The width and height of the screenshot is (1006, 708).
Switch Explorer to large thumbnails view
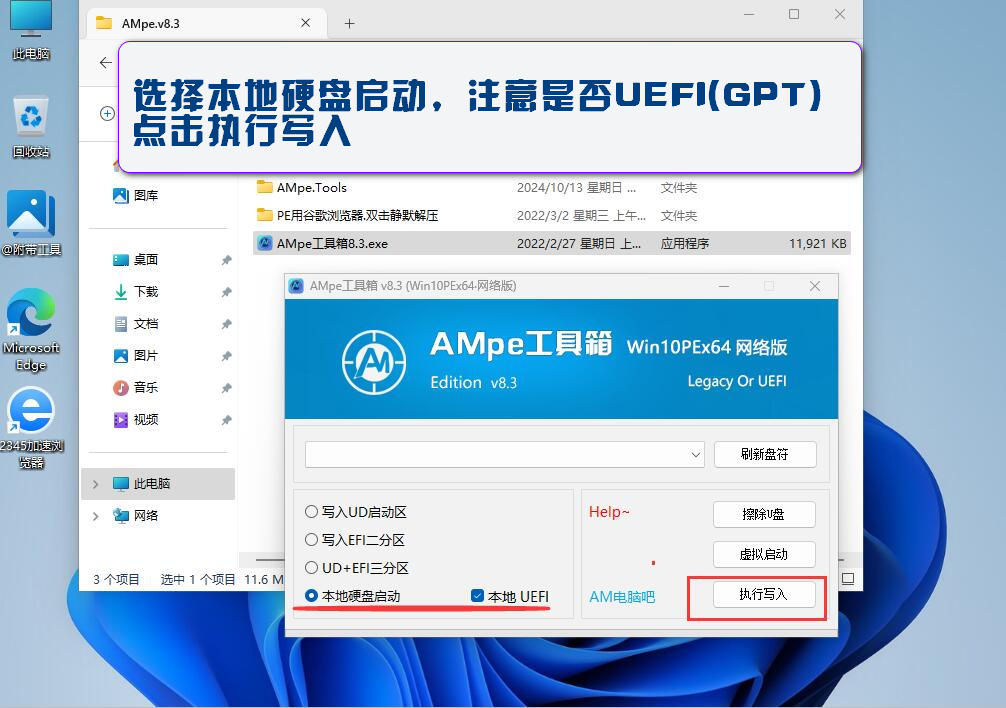coord(848,579)
